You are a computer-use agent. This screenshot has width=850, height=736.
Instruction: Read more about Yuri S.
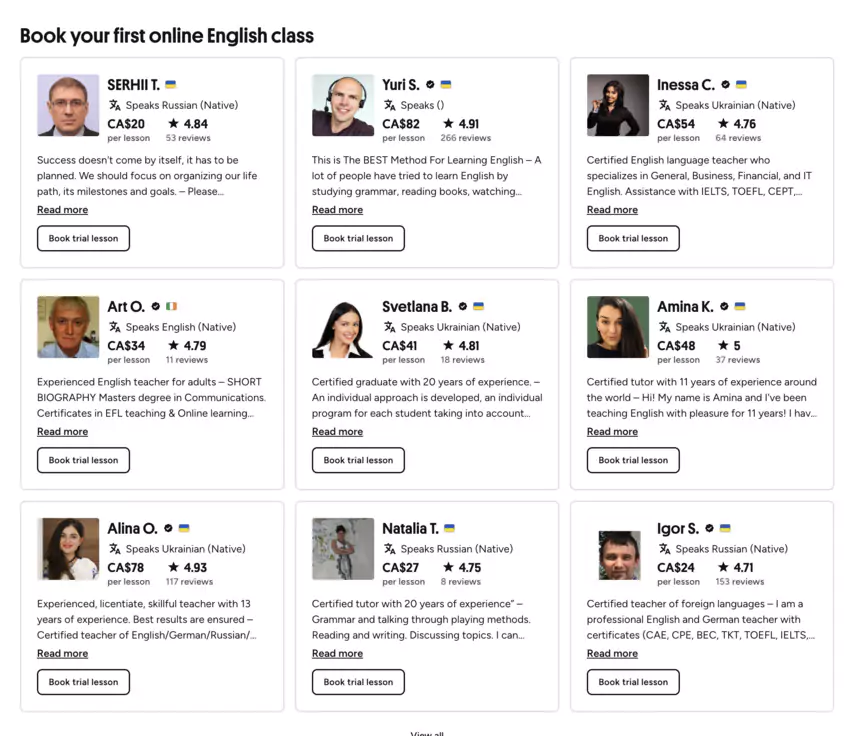[337, 210]
